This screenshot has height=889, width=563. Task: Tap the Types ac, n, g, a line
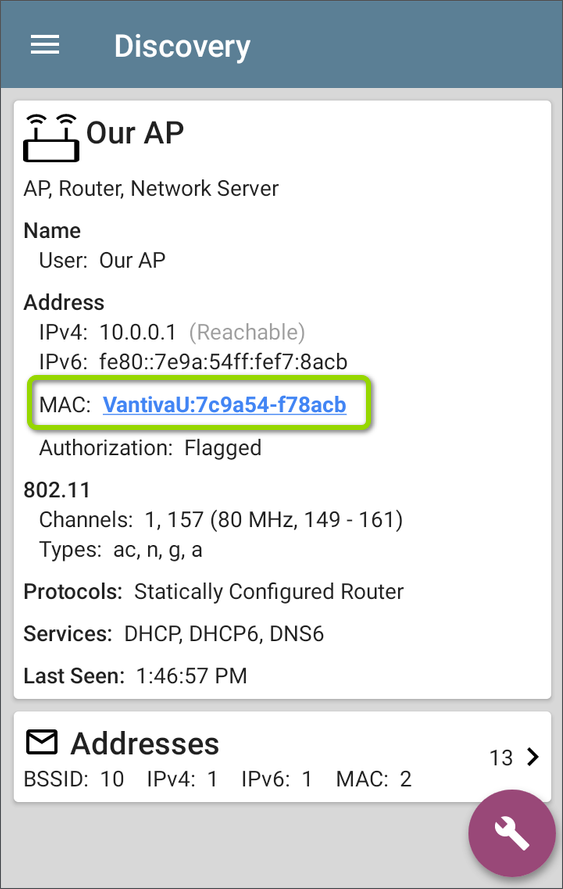point(120,550)
